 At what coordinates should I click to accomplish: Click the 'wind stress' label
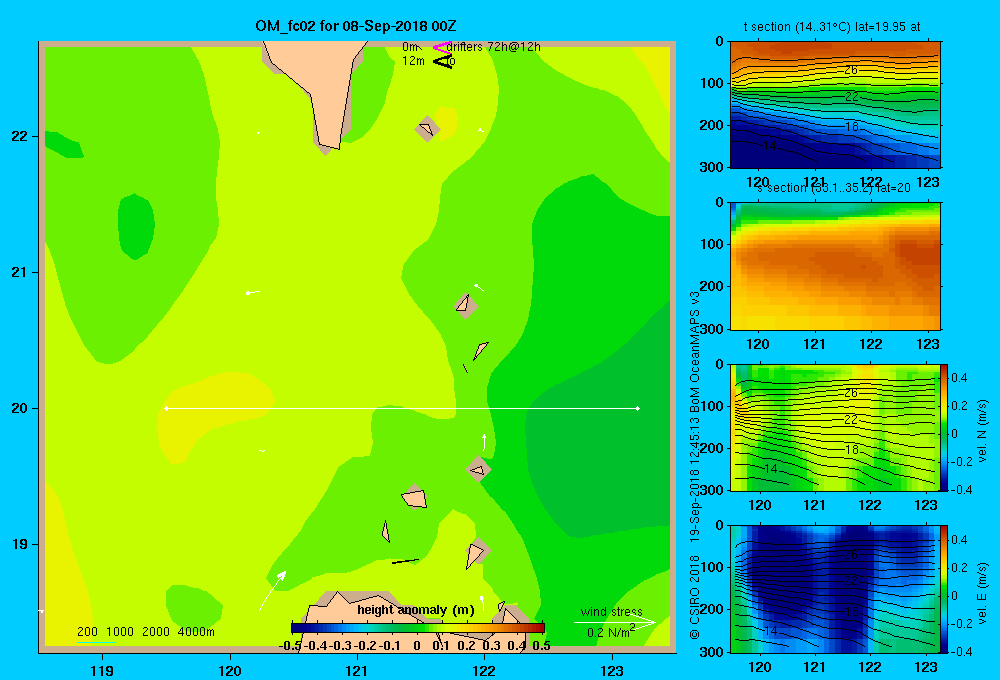pyautogui.click(x=612, y=611)
